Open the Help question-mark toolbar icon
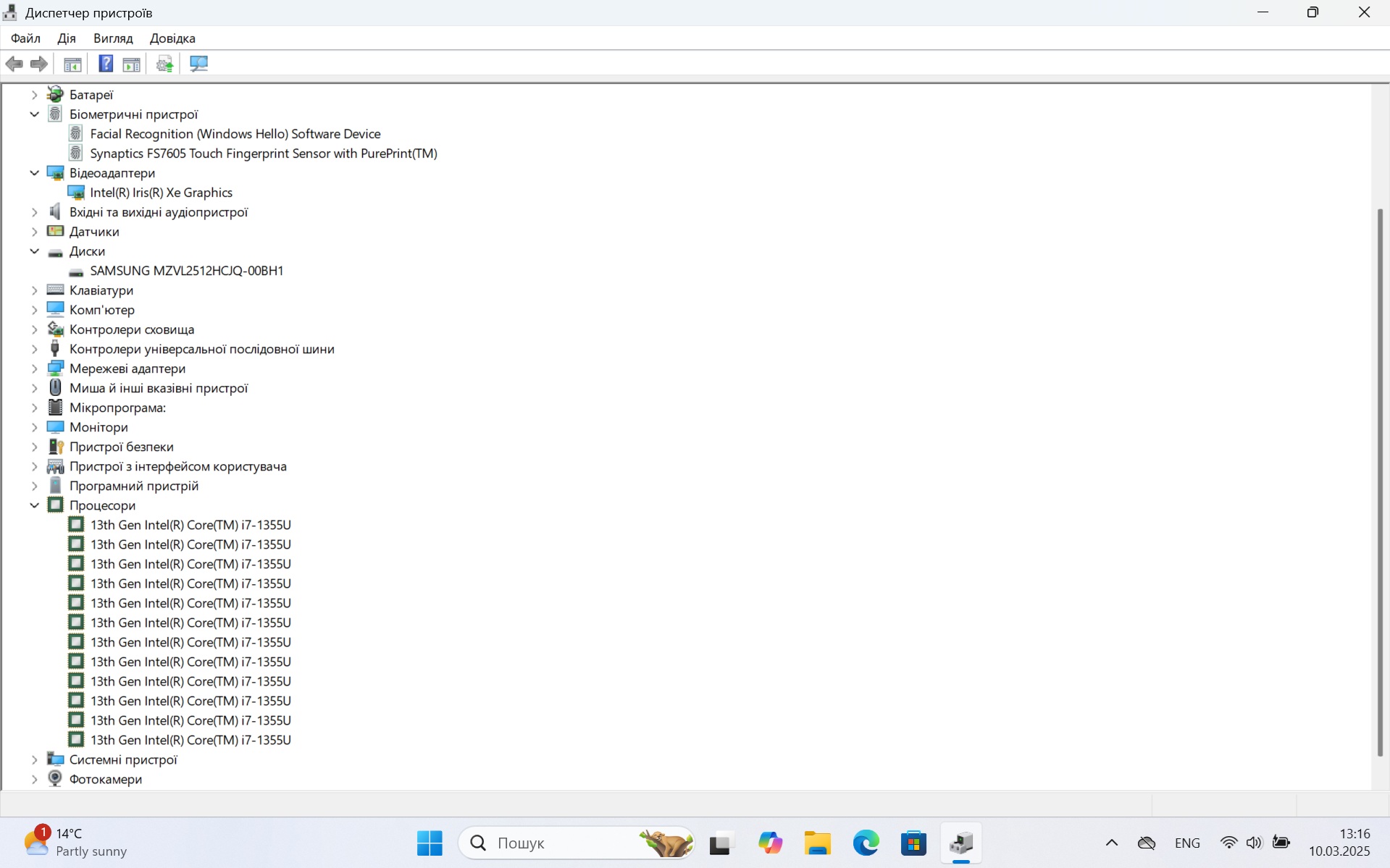Screen dimensions: 1390x868 (106, 64)
